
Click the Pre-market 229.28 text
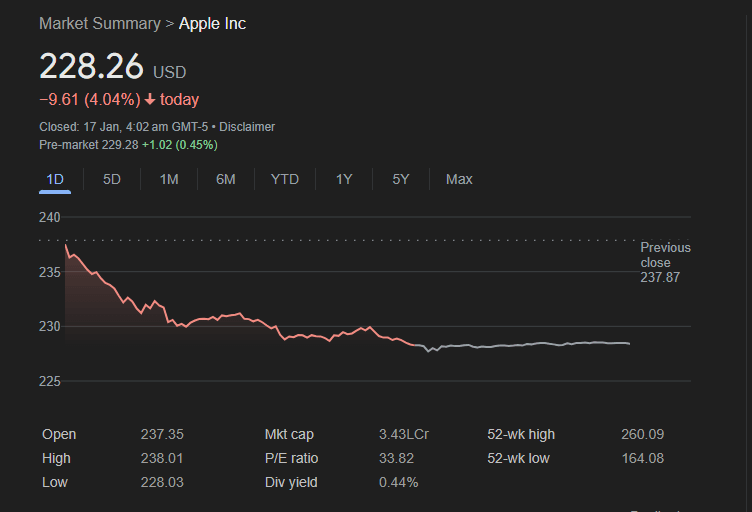click(89, 145)
